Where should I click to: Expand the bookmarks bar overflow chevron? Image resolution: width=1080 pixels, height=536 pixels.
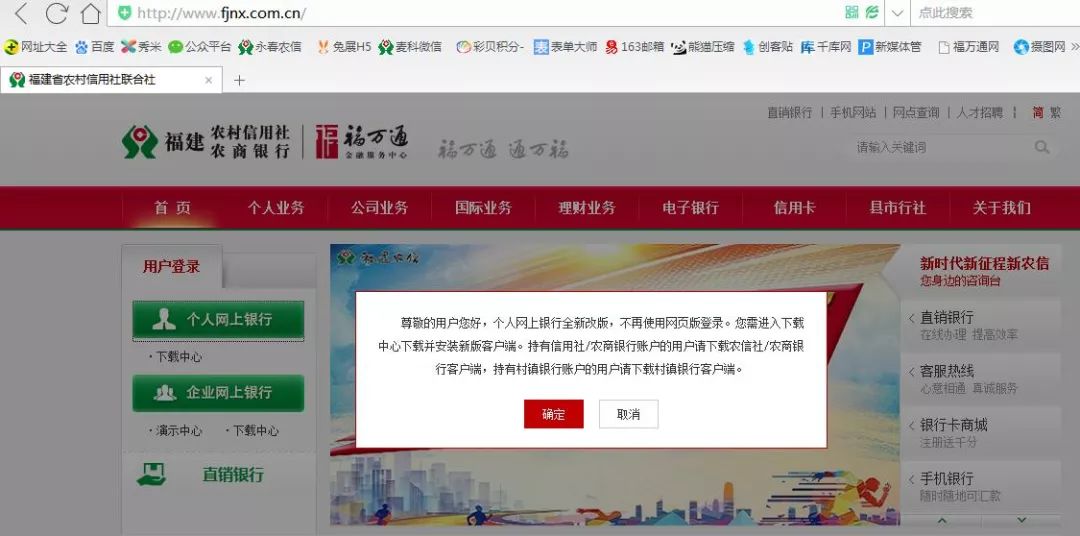click(x=1074, y=47)
